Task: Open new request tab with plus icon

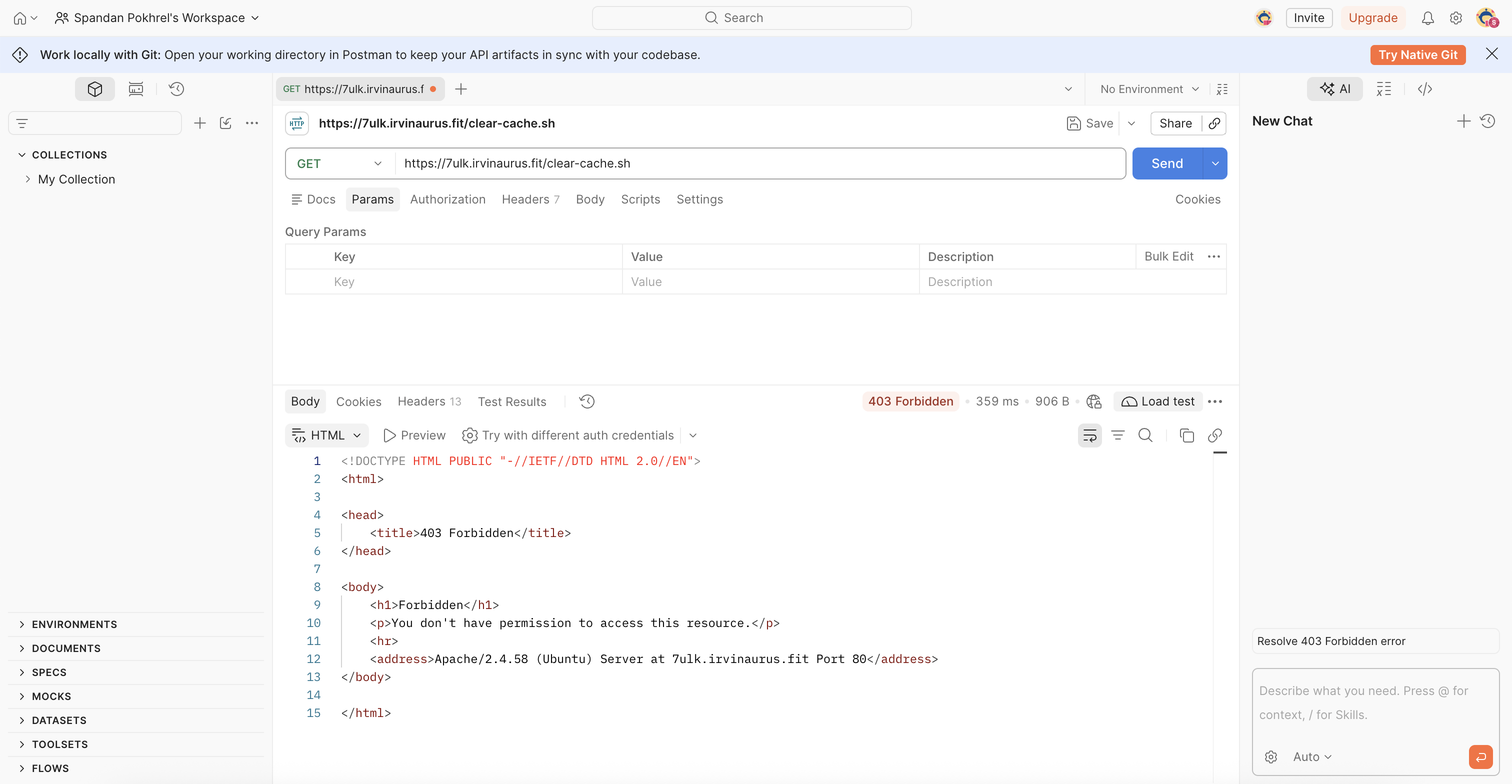Action: [461, 88]
